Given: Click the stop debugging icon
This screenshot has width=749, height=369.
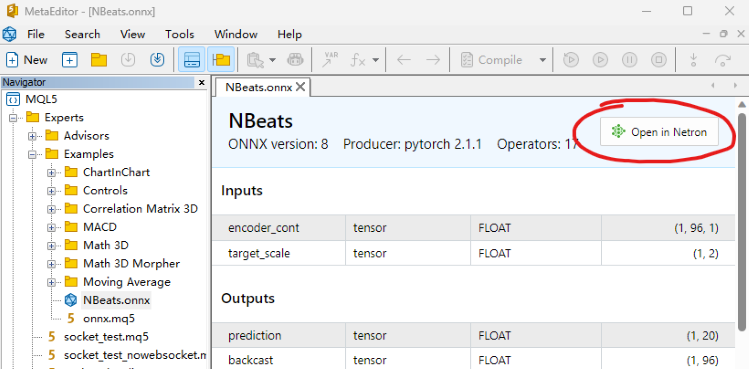Looking at the screenshot, I should pyautogui.click(x=659, y=60).
